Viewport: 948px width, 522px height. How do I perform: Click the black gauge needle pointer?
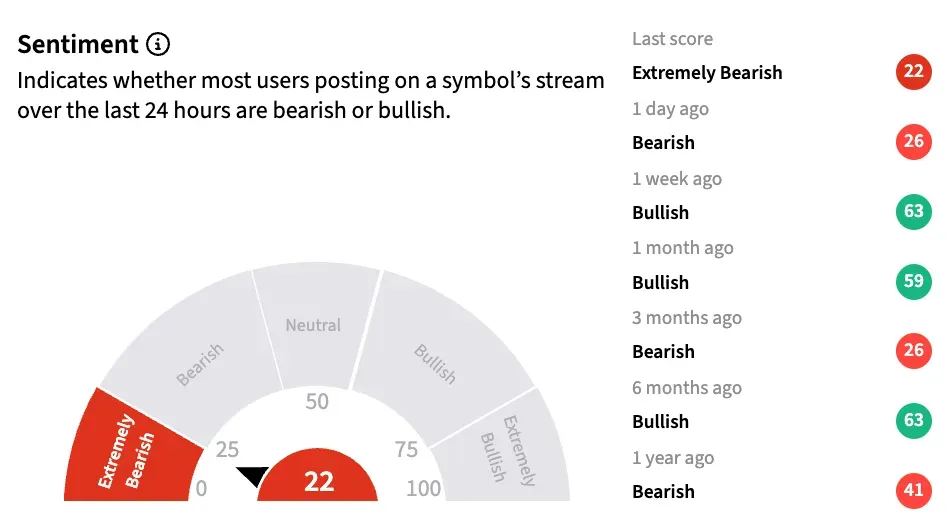[251, 476]
